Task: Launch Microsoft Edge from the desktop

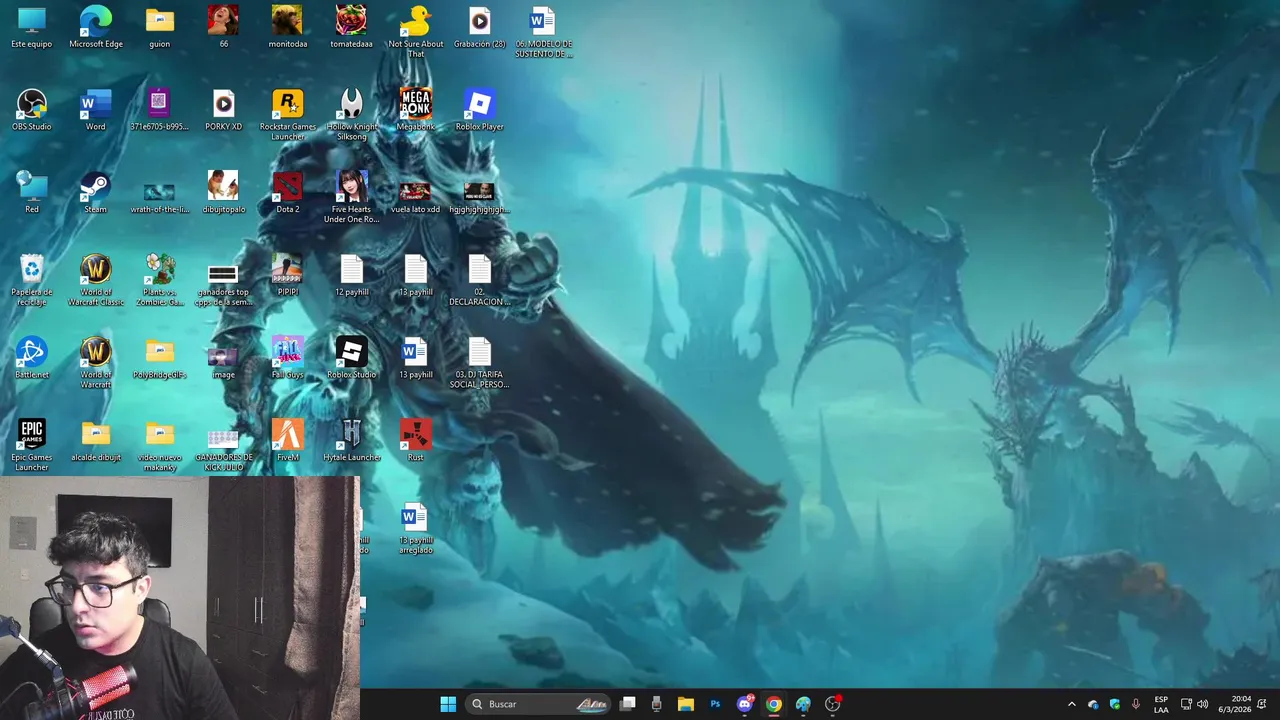Action: click(x=96, y=27)
